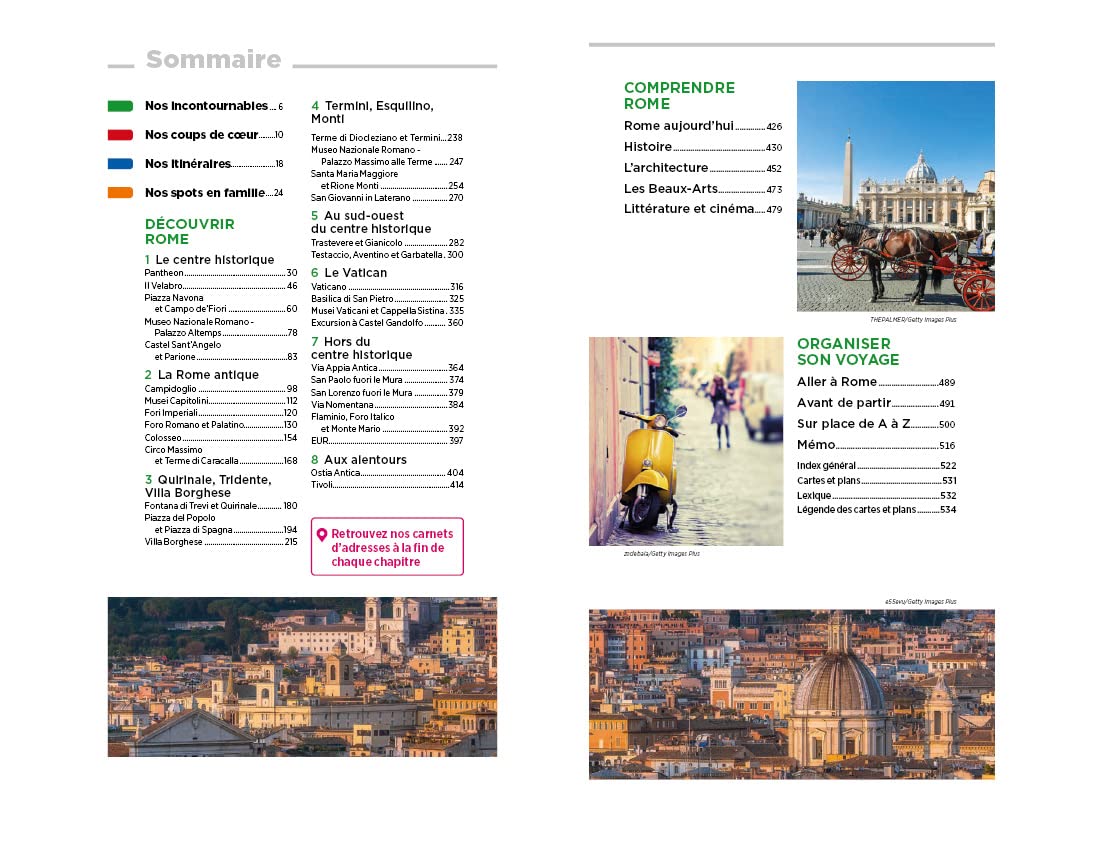Click the yellow Vespa scooter photo
Image resolution: width=1106 pixels, height=842 pixels.
point(686,441)
